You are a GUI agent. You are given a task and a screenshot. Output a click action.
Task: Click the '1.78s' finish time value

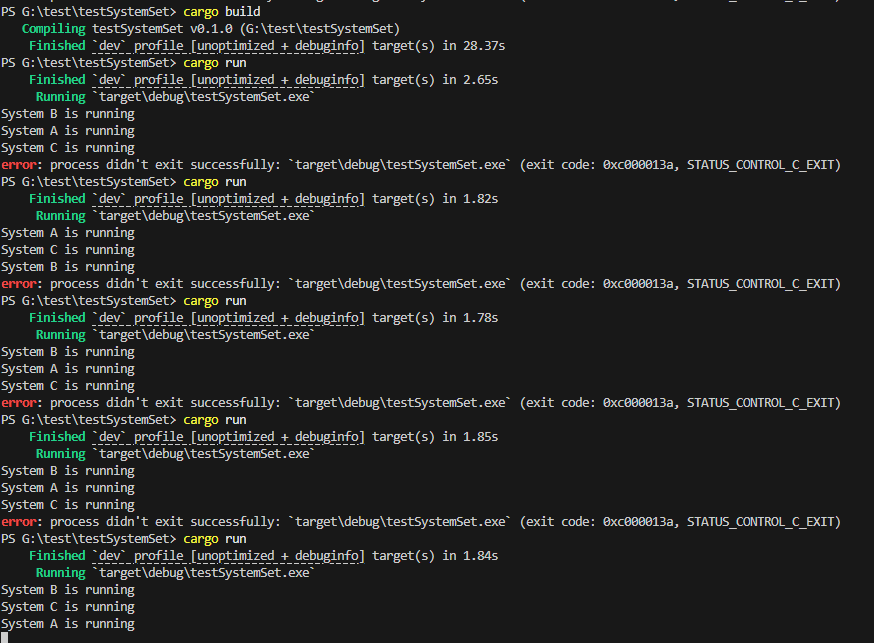click(480, 318)
